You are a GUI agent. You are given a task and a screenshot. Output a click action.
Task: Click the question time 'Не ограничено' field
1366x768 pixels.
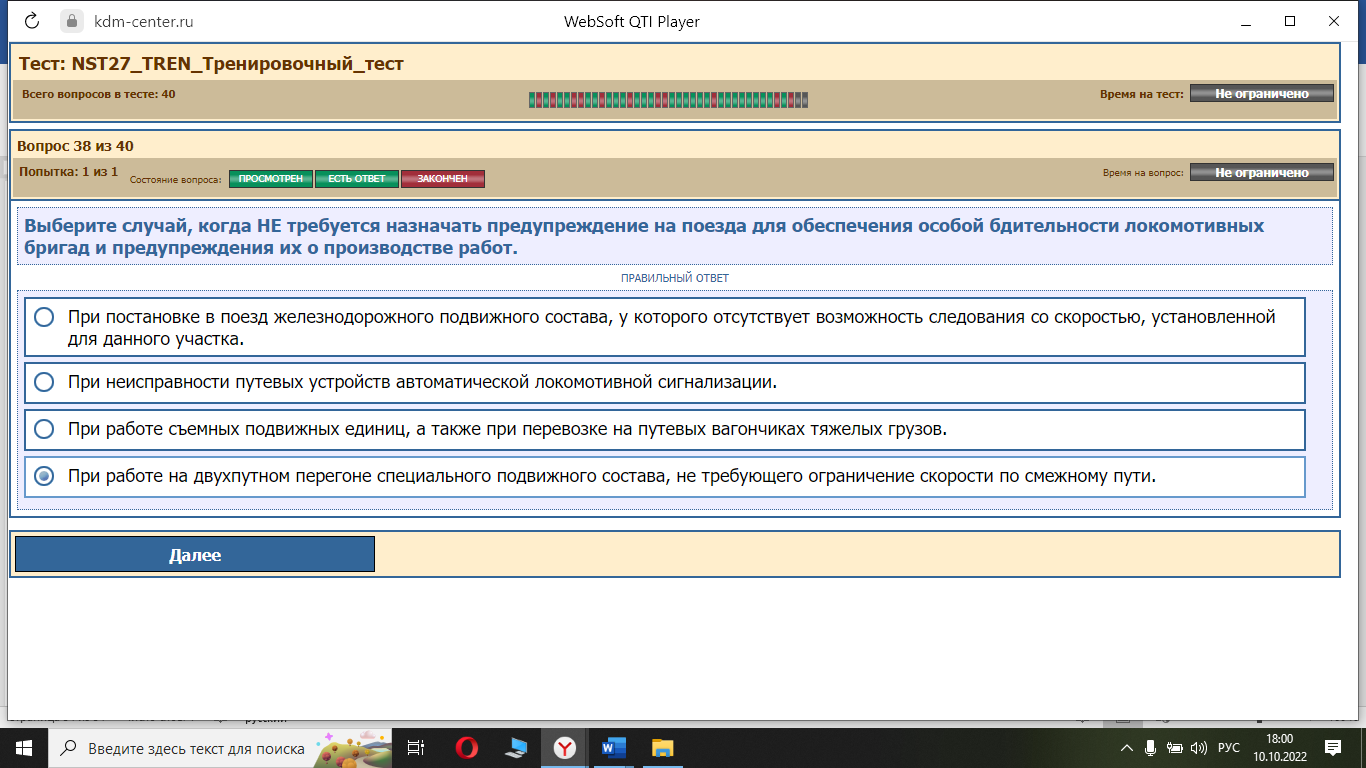click(1262, 173)
